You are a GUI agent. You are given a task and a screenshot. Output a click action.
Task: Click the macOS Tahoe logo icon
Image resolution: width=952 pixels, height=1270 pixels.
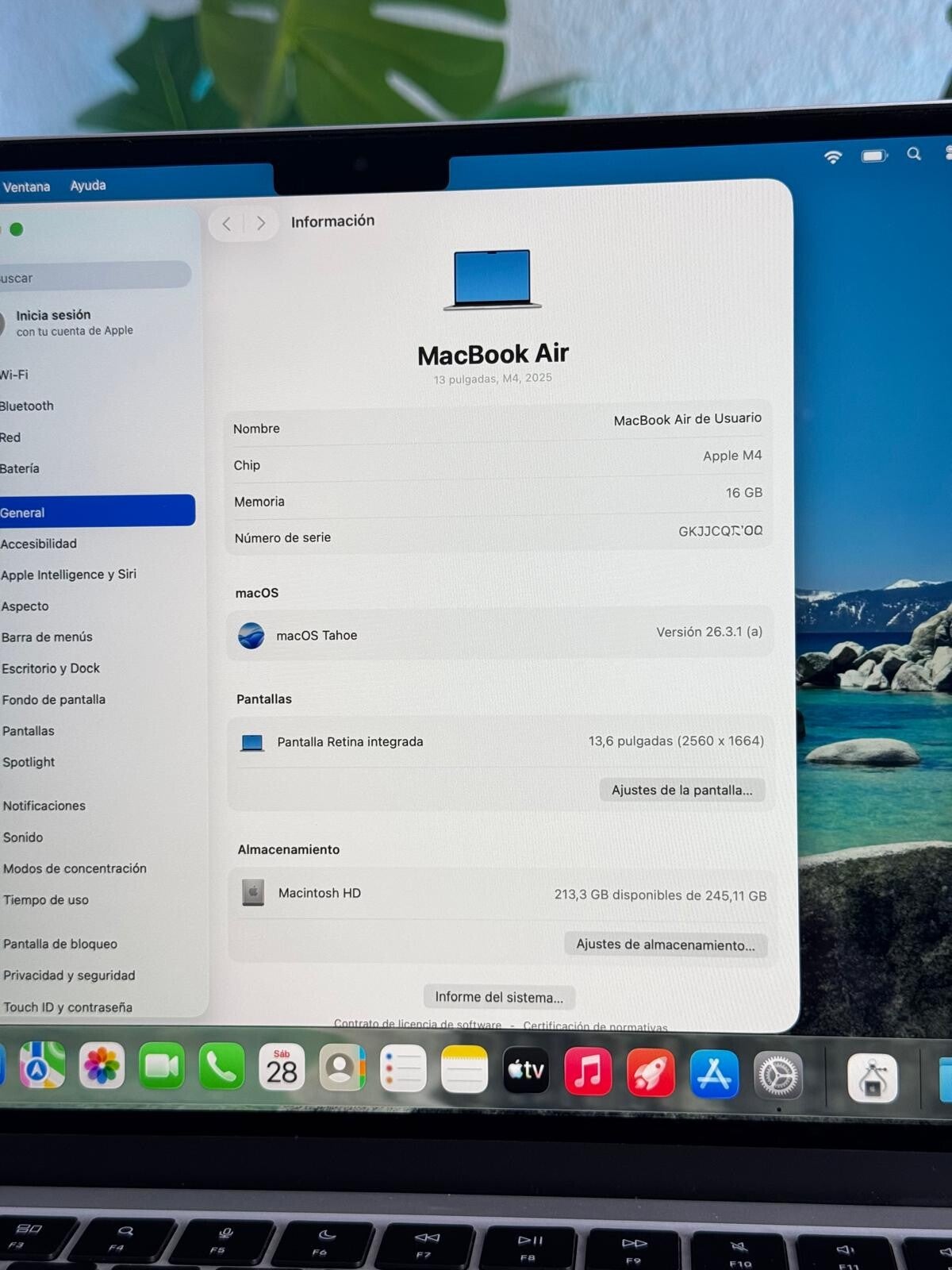pos(251,636)
